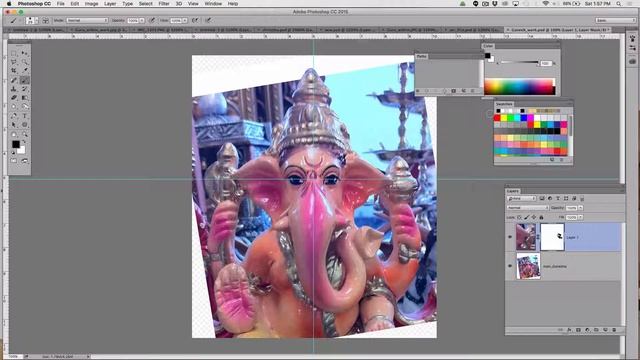Screen dimensions: 640x360
Task: Select the Eraser tool
Action: (14, 98)
